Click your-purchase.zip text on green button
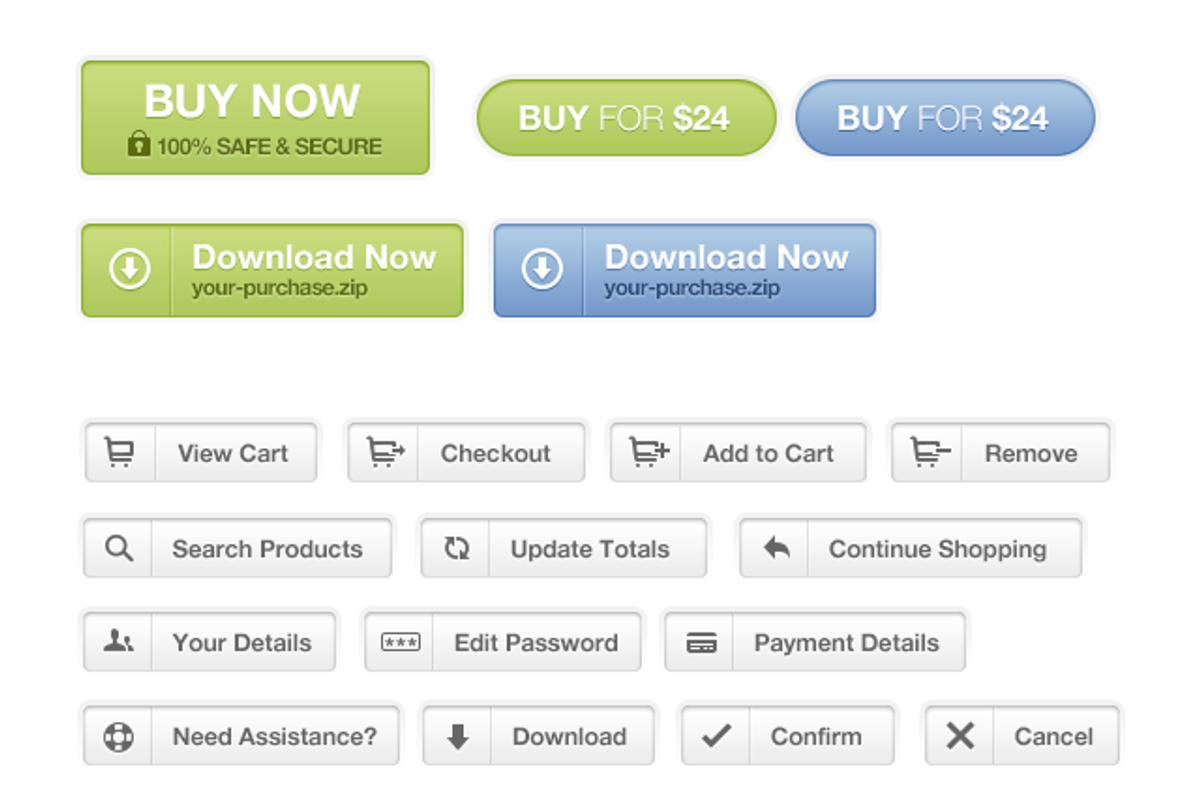Image resolution: width=1200 pixels, height=800 pixels. 279,289
